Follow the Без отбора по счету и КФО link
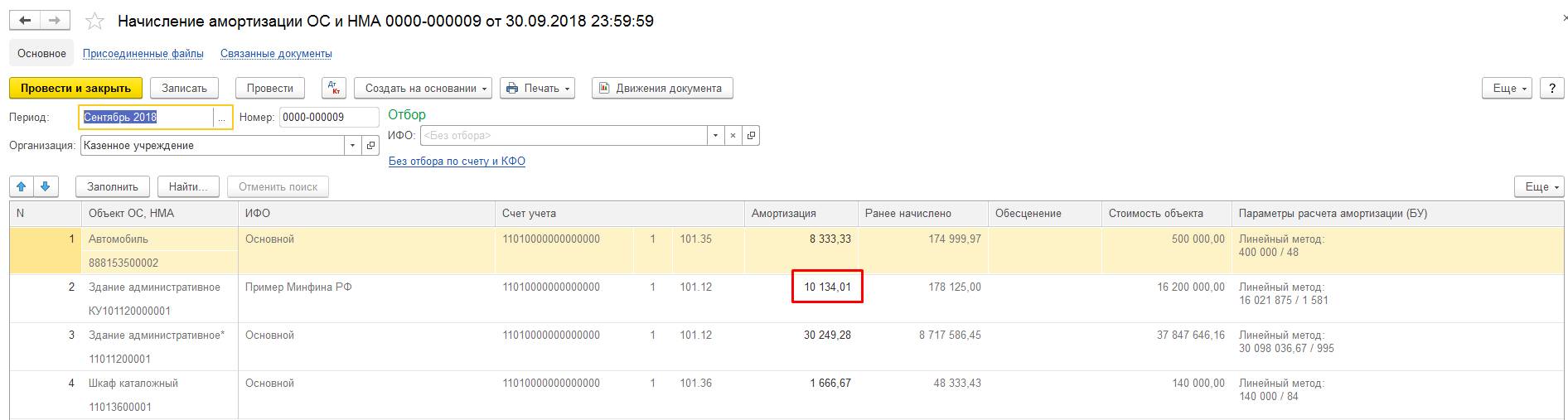This screenshot has width=1568, height=420. coord(457,162)
